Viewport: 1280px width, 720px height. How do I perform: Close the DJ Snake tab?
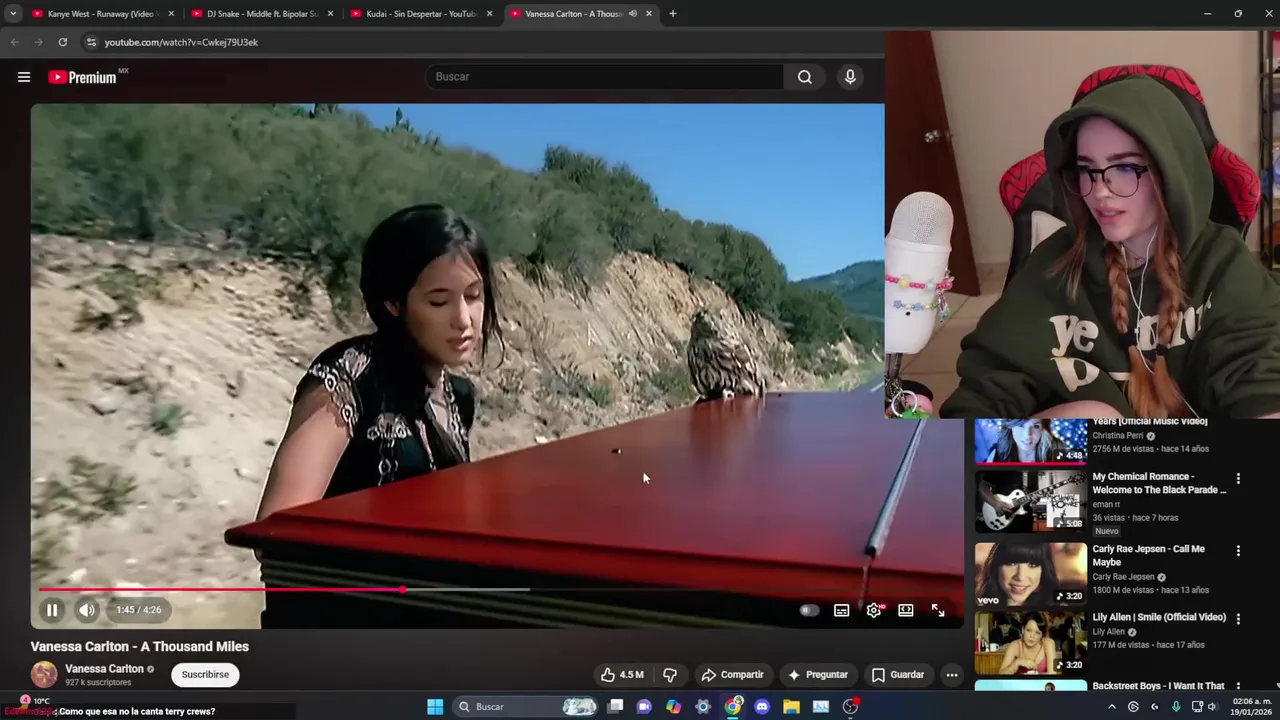330,14
